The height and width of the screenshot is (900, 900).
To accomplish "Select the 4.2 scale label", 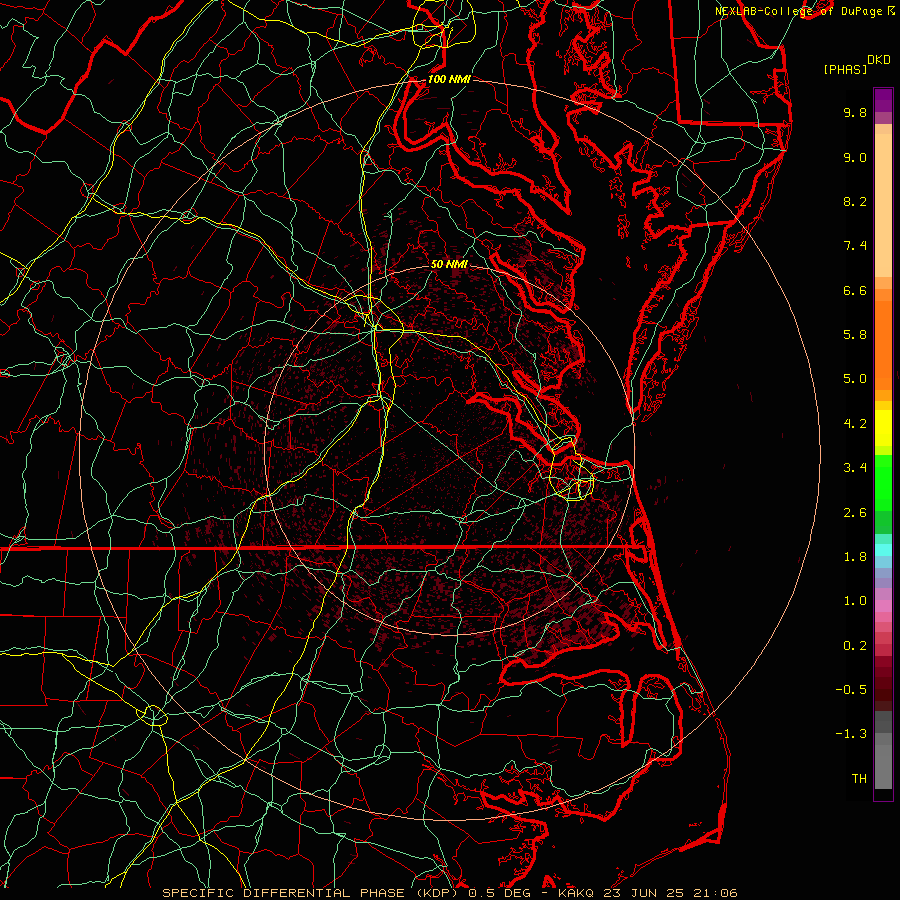I will pos(855,424).
